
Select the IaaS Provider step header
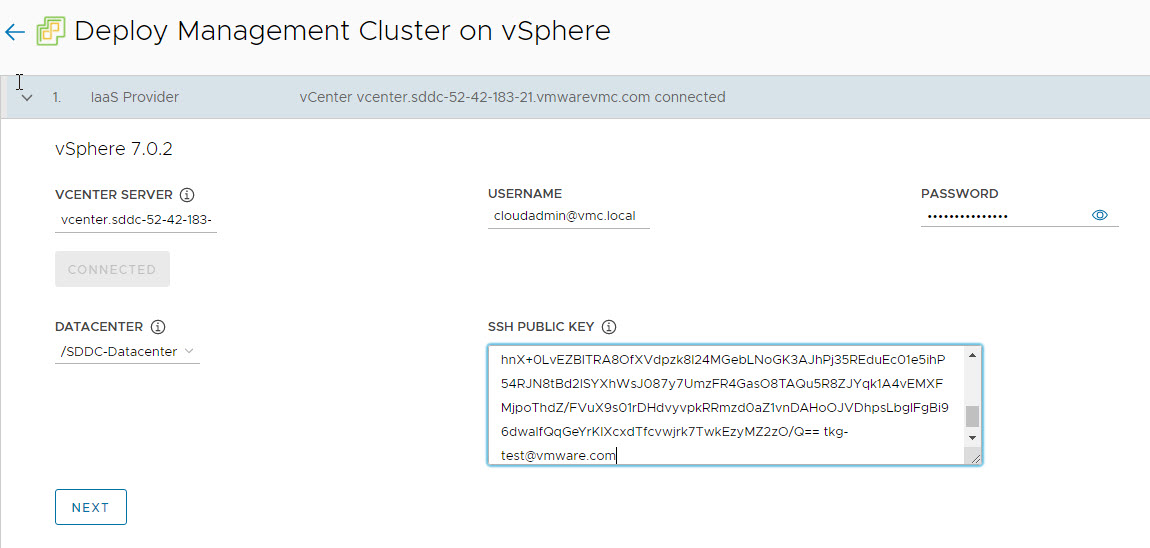(x=135, y=98)
